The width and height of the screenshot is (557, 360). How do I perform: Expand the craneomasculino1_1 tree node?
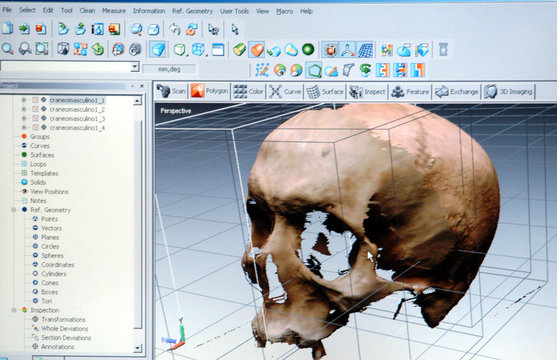point(24,100)
